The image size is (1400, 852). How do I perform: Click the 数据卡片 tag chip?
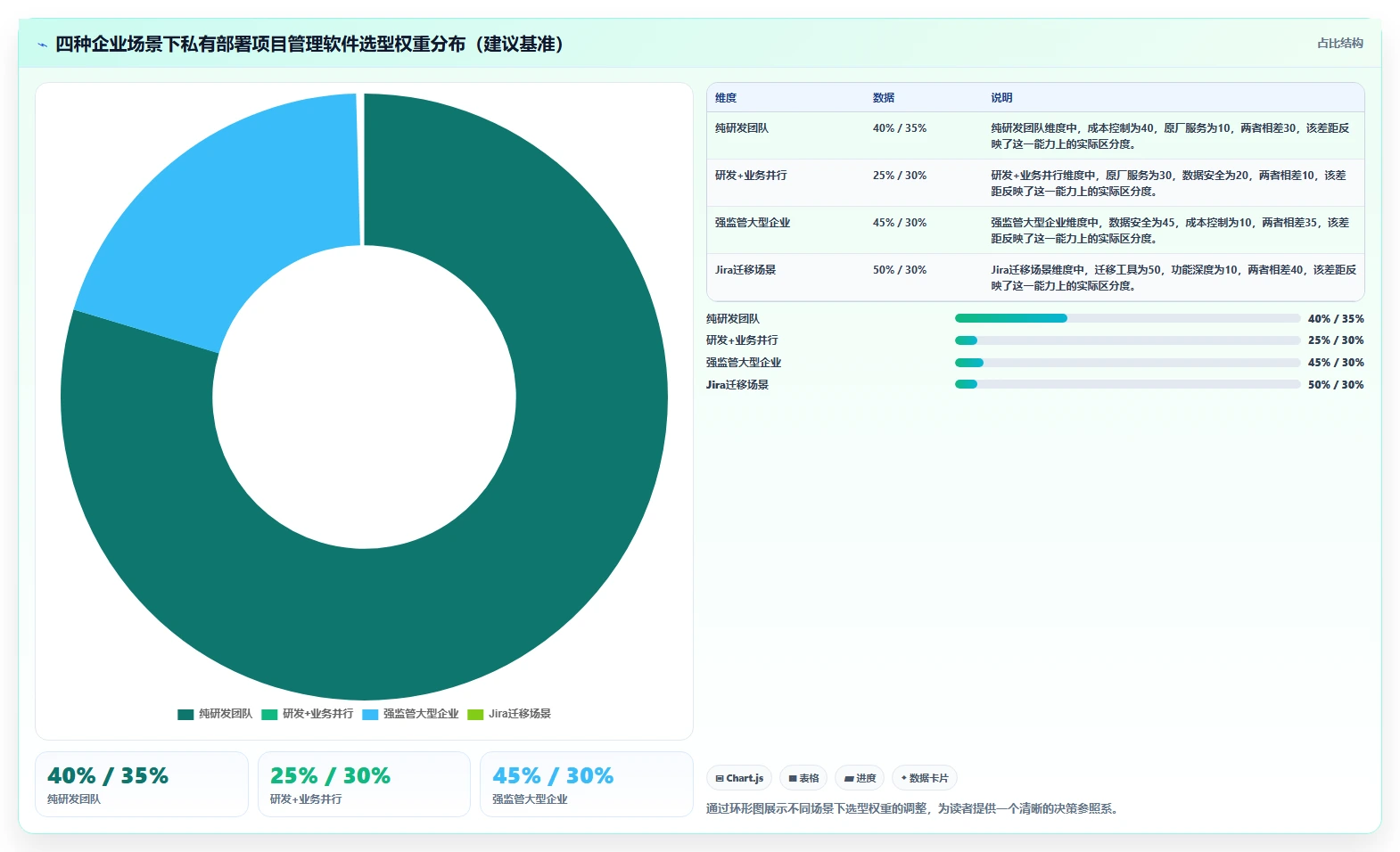[925, 778]
